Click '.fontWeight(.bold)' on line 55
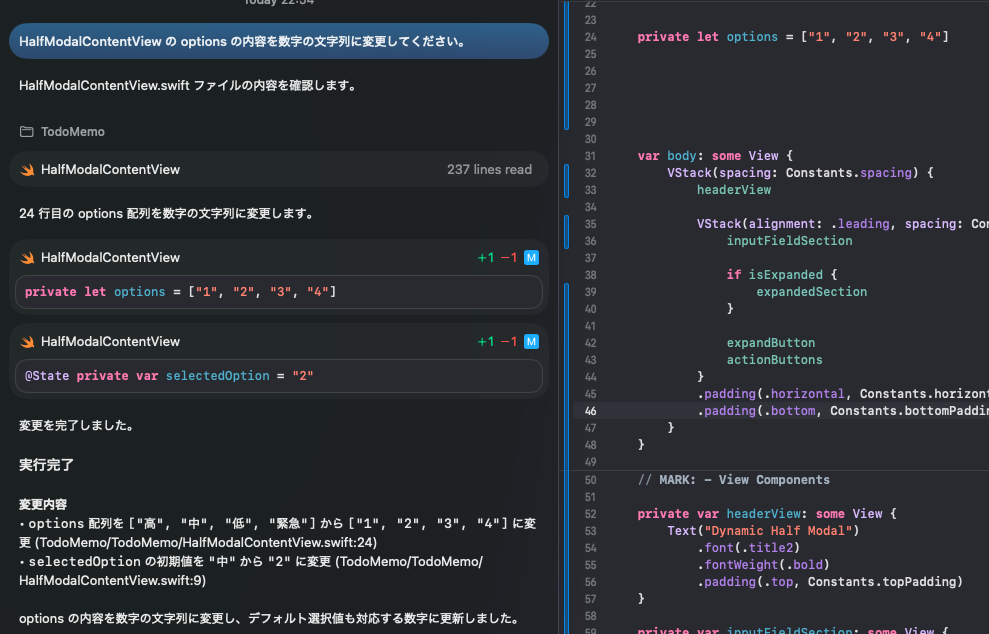 point(763,565)
